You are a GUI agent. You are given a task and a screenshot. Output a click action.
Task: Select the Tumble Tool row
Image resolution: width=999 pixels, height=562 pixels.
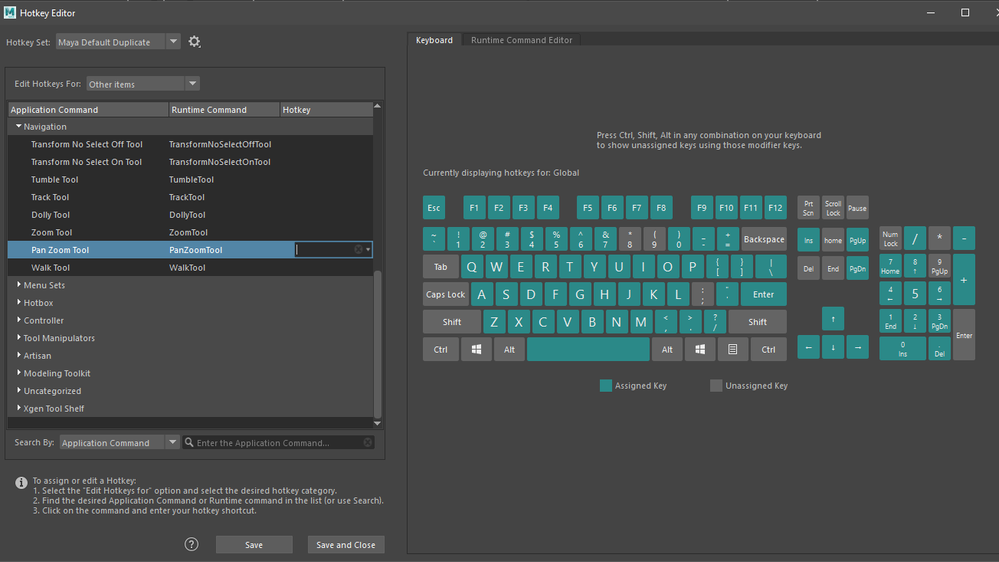click(x=190, y=180)
